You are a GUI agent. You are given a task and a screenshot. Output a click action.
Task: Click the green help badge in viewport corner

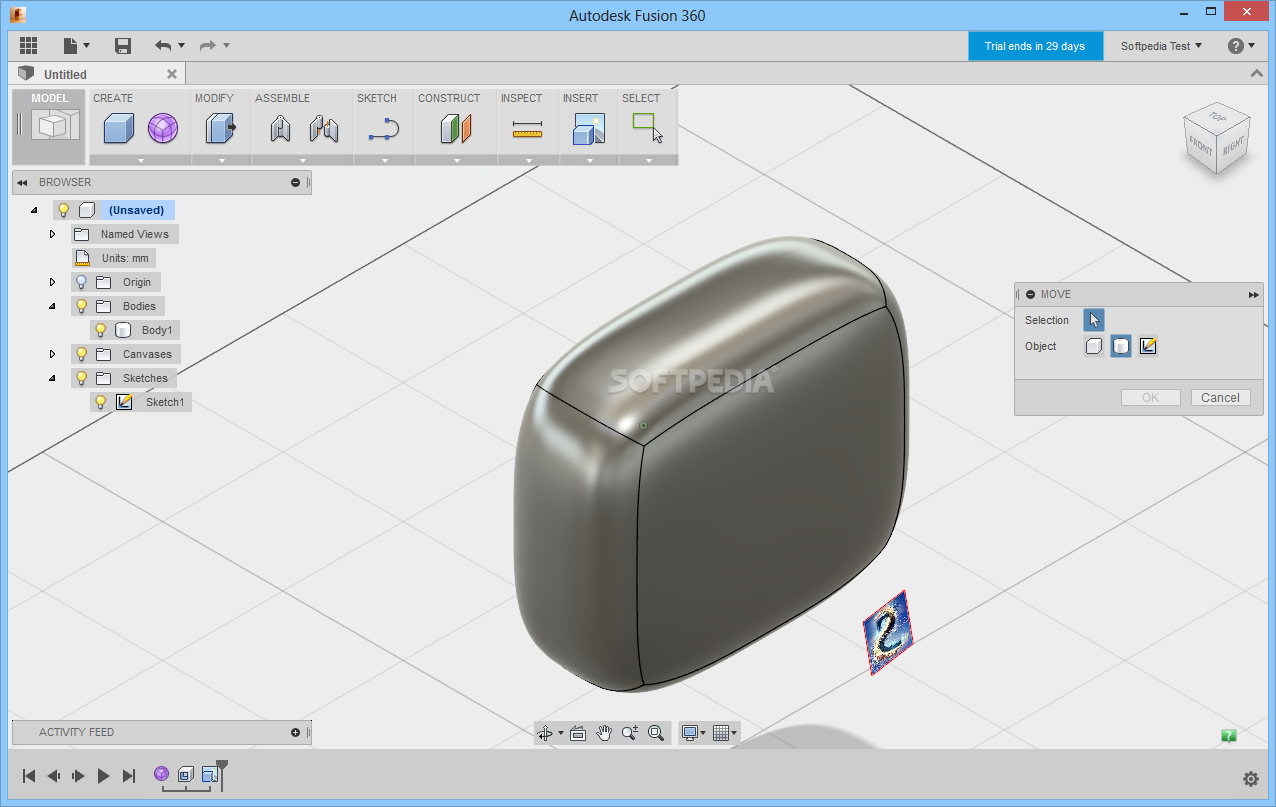pos(1229,736)
